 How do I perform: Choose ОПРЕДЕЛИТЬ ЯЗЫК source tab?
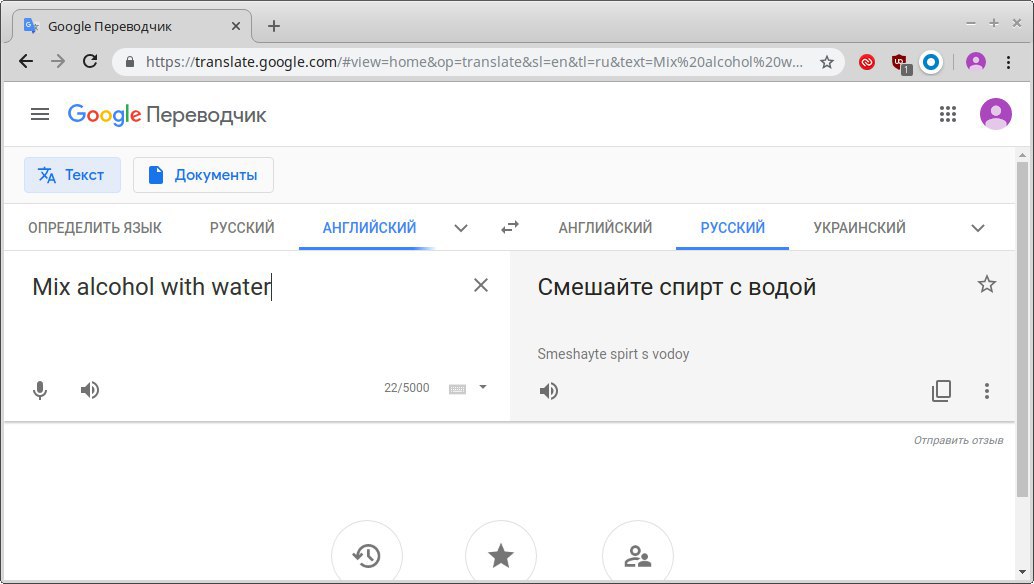(x=95, y=228)
